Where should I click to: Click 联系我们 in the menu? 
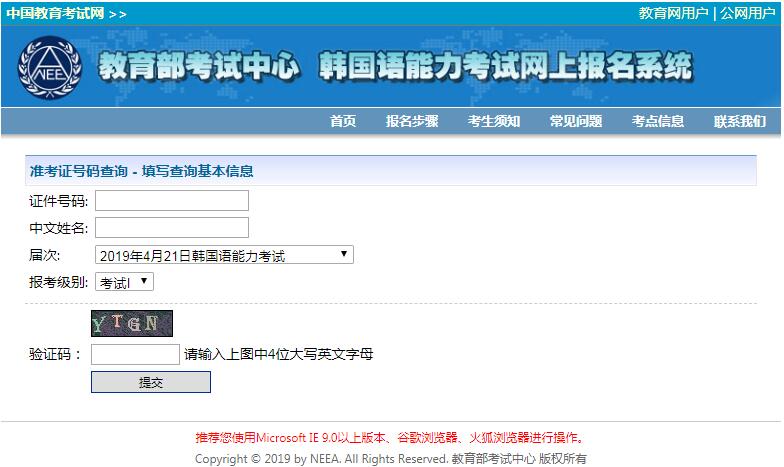(x=740, y=121)
